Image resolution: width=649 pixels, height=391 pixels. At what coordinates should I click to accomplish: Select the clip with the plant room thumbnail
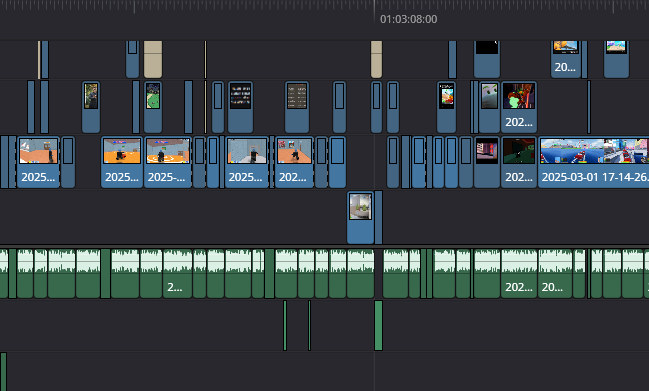[361, 217]
